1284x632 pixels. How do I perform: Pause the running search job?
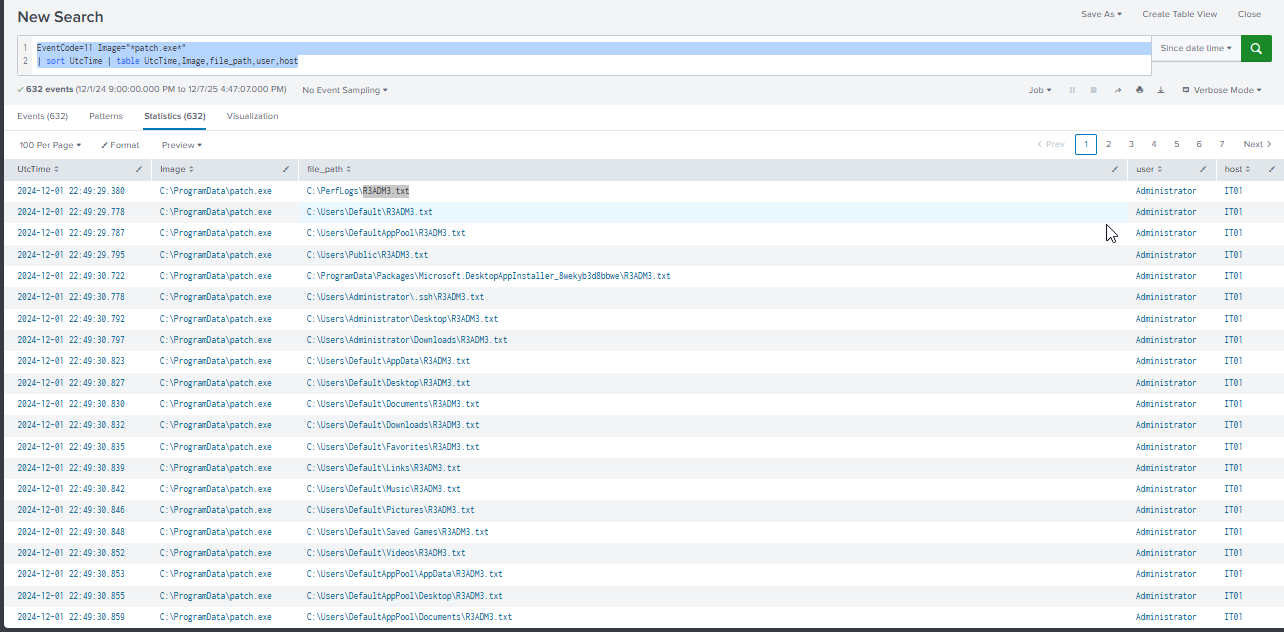click(1072, 89)
